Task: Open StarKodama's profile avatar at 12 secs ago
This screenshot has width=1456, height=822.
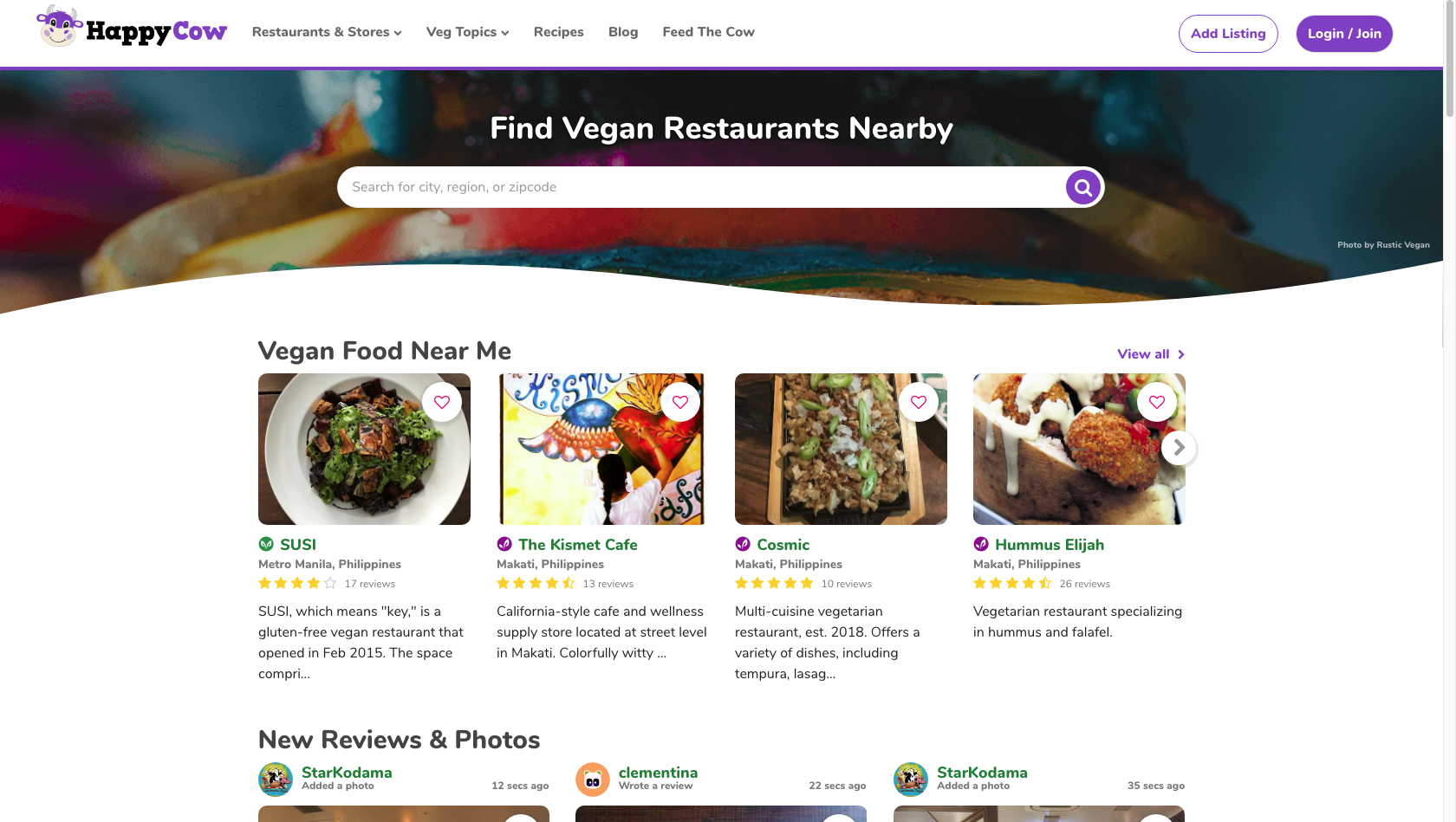Action: (x=276, y=780)
